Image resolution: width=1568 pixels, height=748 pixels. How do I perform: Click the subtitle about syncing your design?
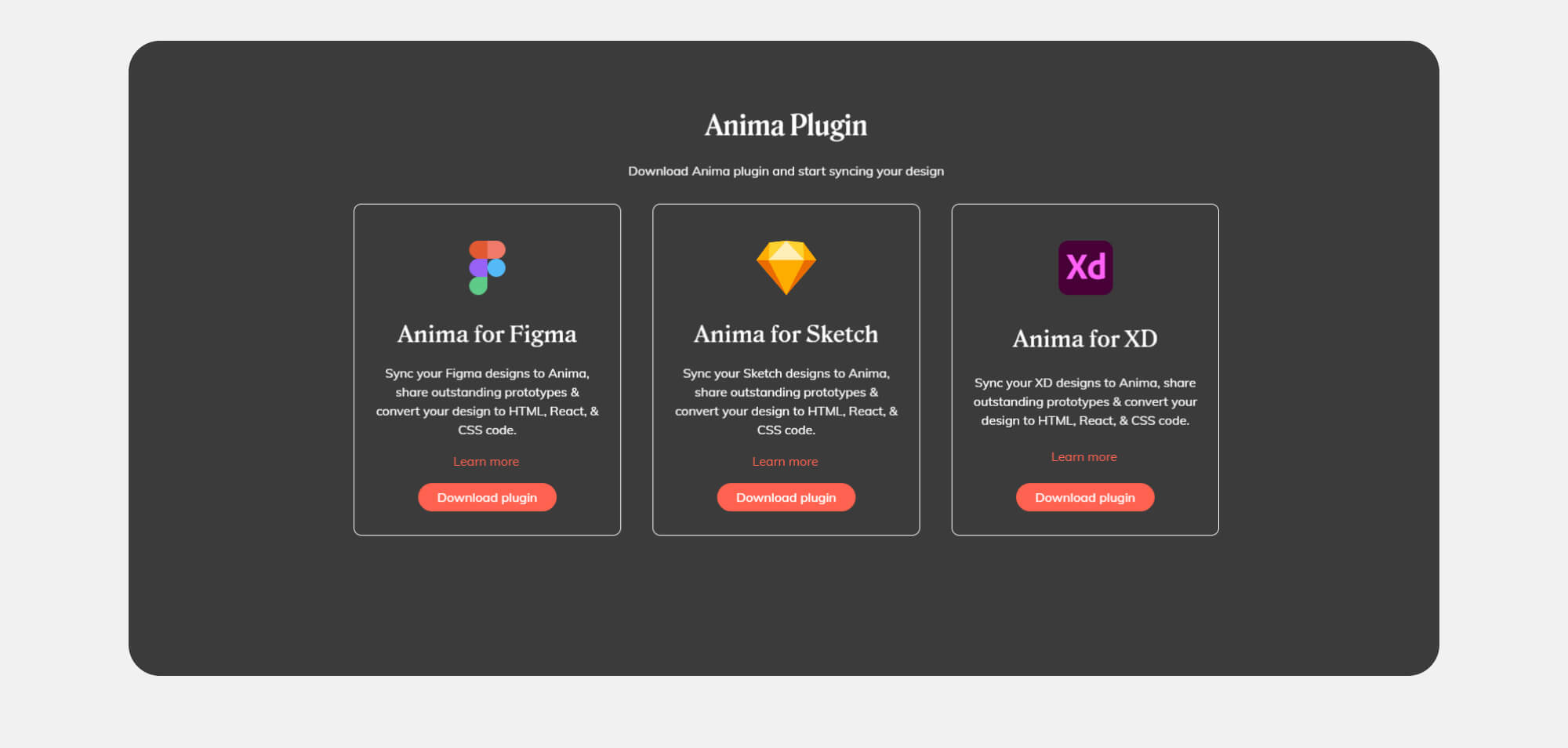click(786, 171)
